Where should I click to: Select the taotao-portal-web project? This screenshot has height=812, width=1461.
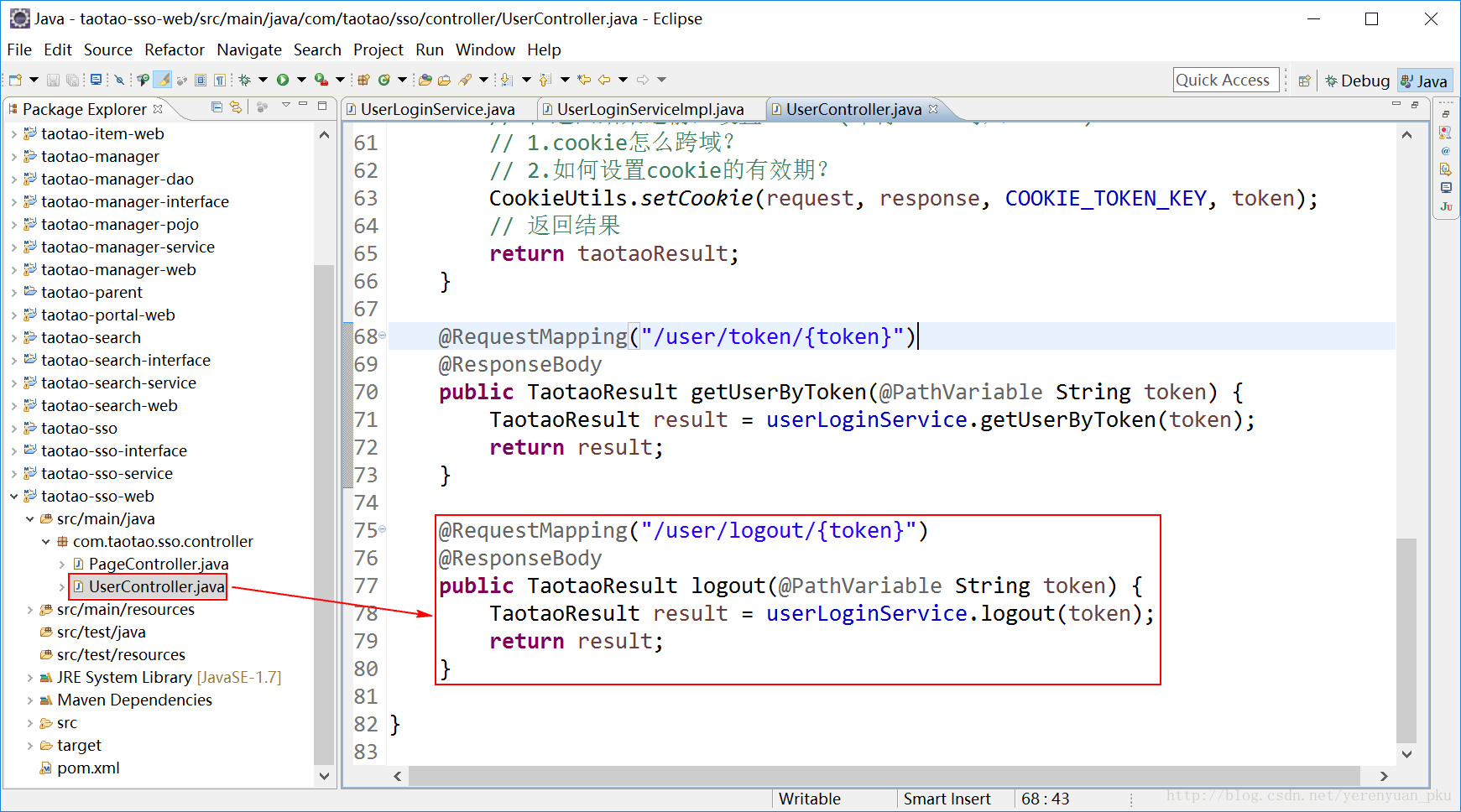click(108, 315)
